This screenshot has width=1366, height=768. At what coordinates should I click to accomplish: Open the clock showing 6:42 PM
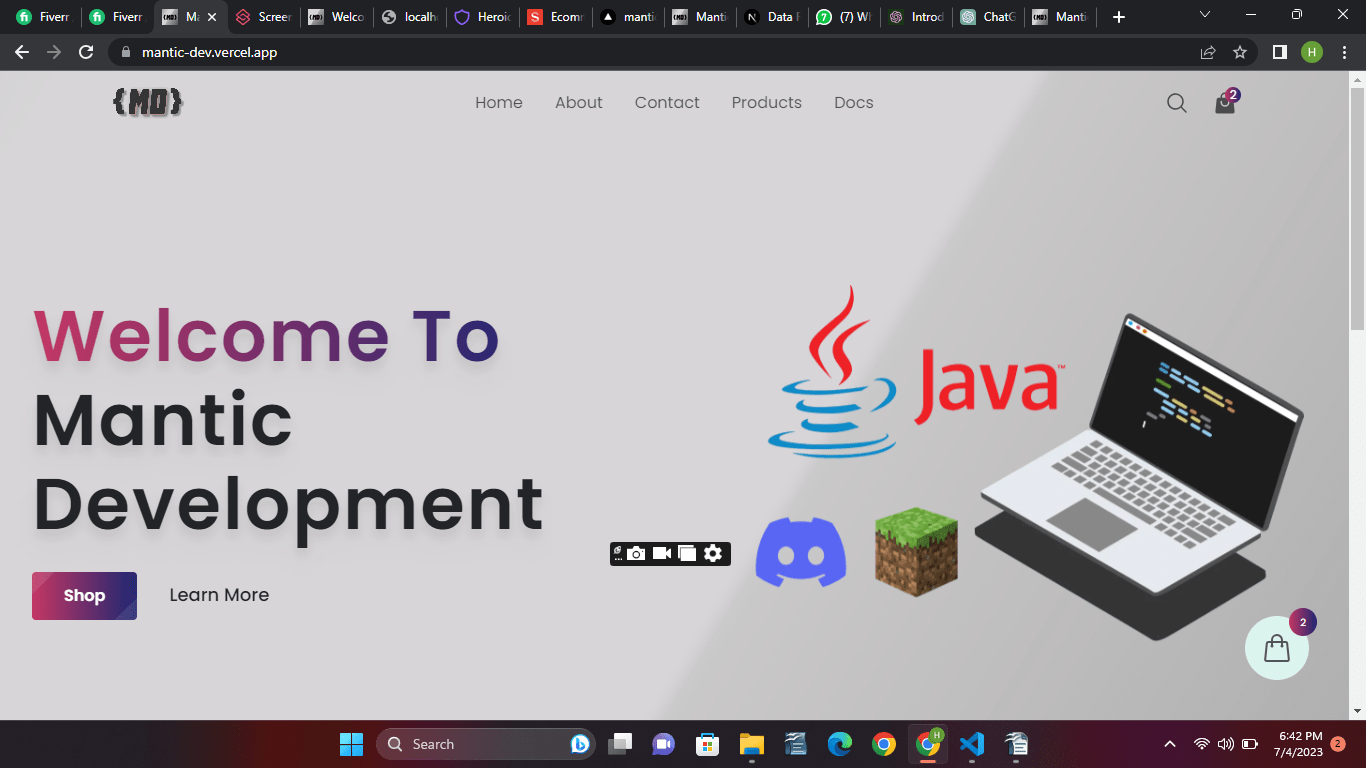[1298, 743]
